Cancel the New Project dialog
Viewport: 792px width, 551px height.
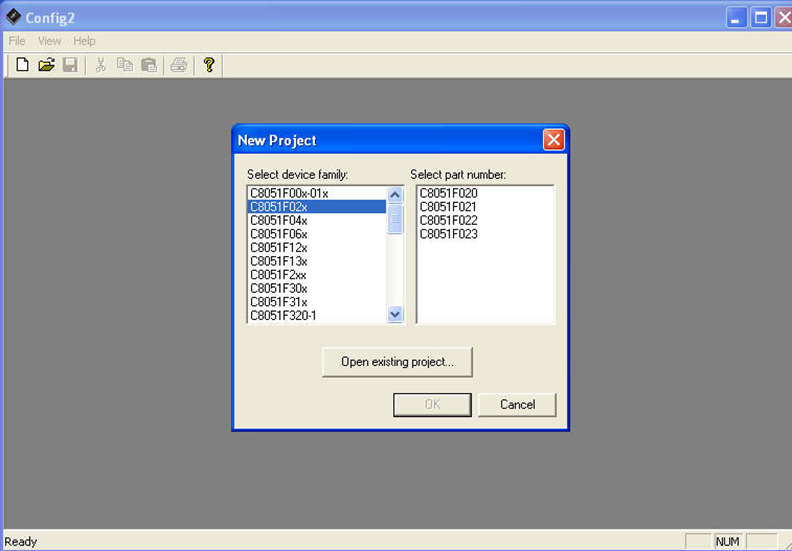click(517, 405)
